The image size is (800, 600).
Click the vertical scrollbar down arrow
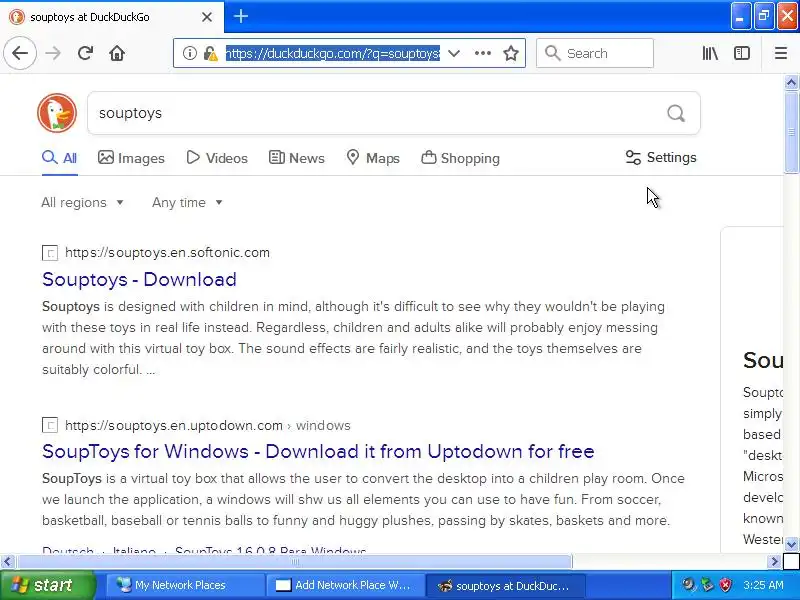(x=791, y=544)
